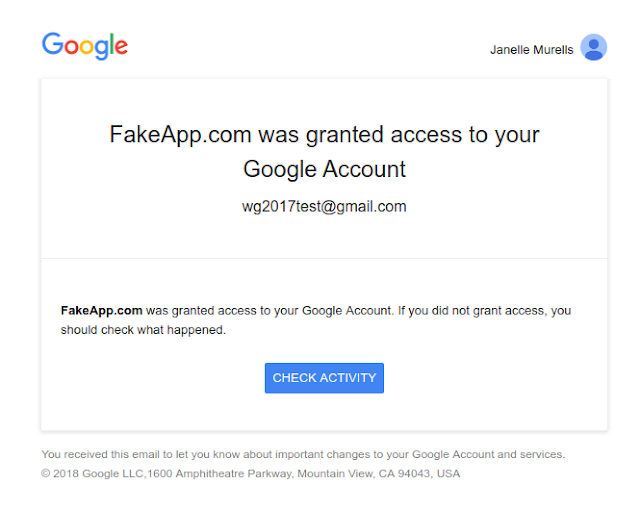Click the "should check what happened" text line
Image resolution: width=640 pixels, height=511 pixels.
point(143,330)
